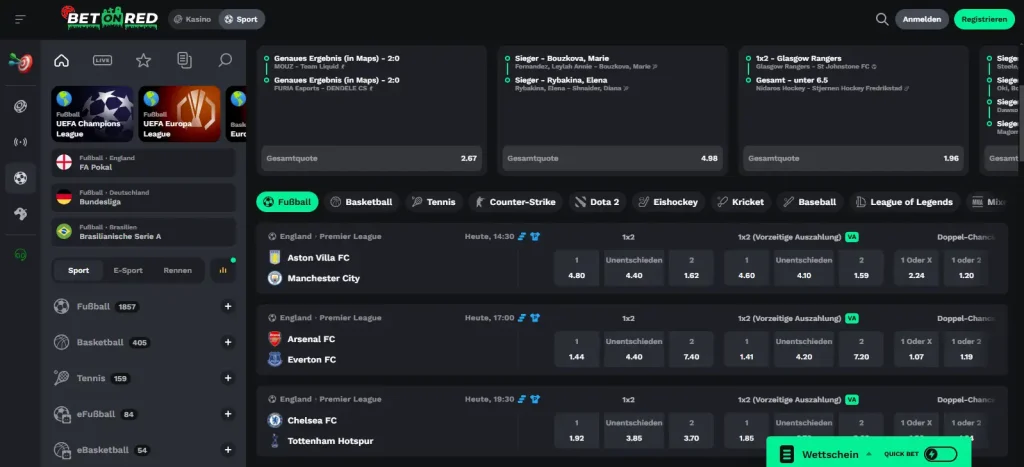Open favorites star icon
1024x467 pixels.
coord(144,60)
